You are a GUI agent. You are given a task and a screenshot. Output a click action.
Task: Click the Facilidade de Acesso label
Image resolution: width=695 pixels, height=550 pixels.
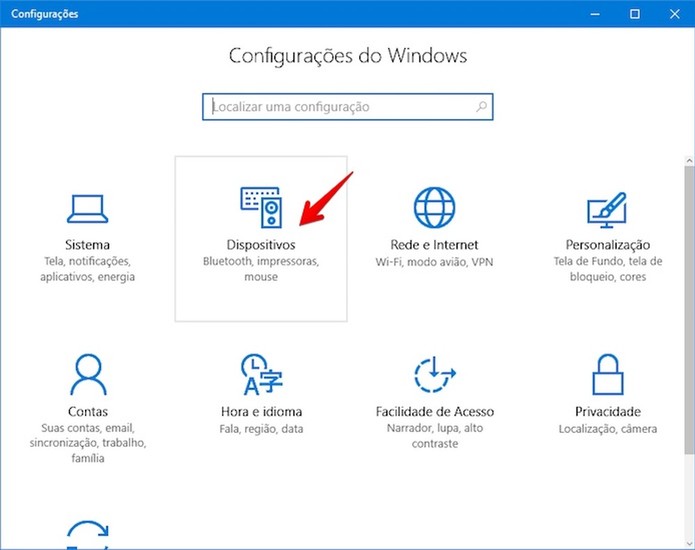[435, 412]
